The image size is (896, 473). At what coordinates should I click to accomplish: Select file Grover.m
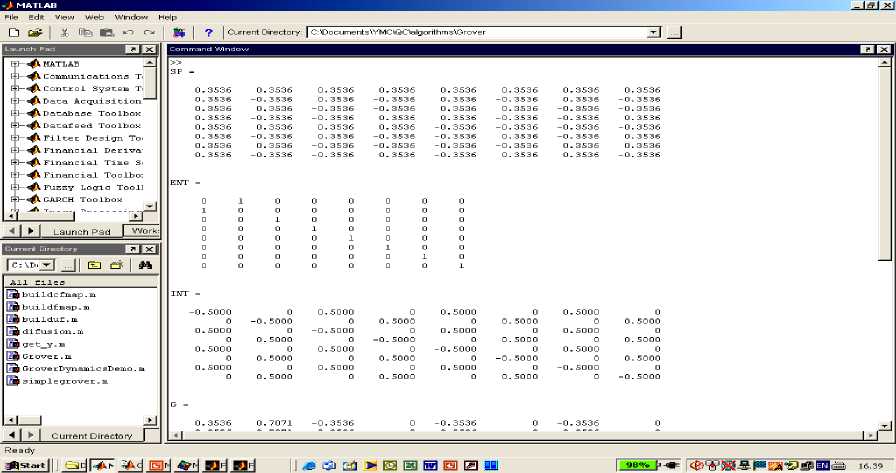tap(46, 356)
